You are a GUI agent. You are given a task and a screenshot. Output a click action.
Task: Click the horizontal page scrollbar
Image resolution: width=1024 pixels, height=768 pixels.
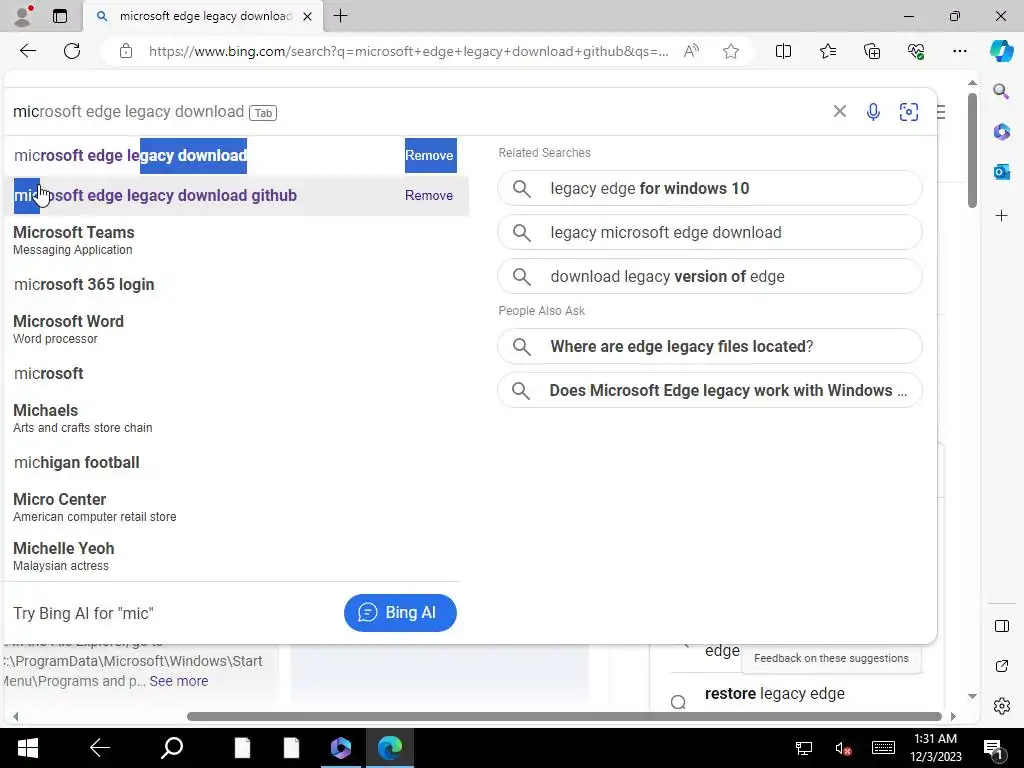564,716
